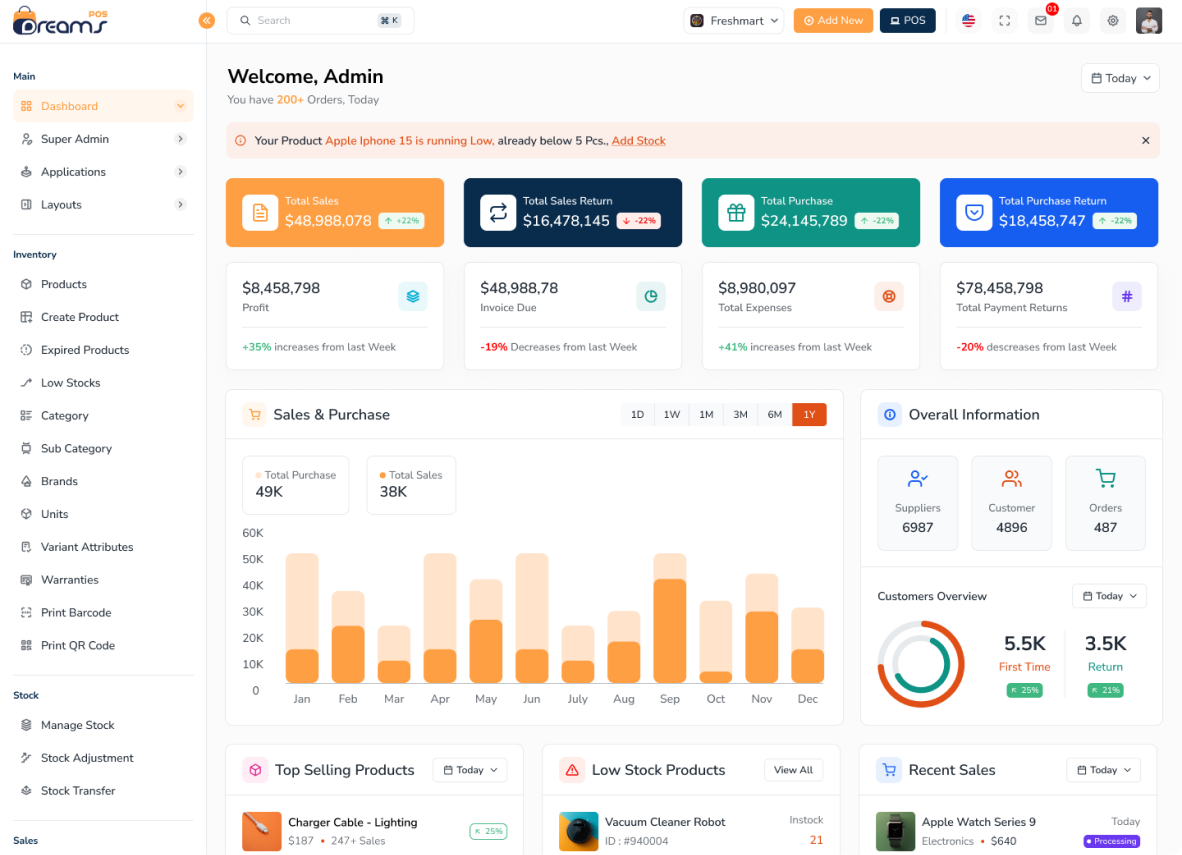1182x855 pixels.
Task: Click the Total Sales document icon
Action: [x=260, y=213]
